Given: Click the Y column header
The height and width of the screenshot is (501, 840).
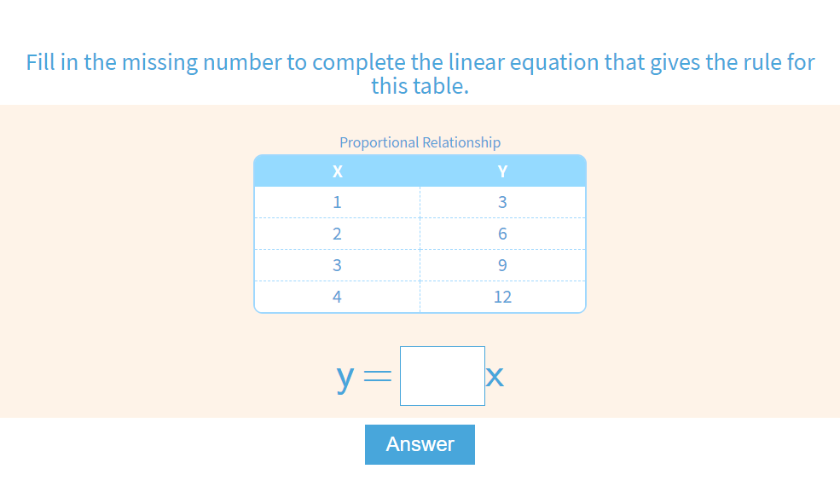Looking at the screenshot, I should 502,171.
